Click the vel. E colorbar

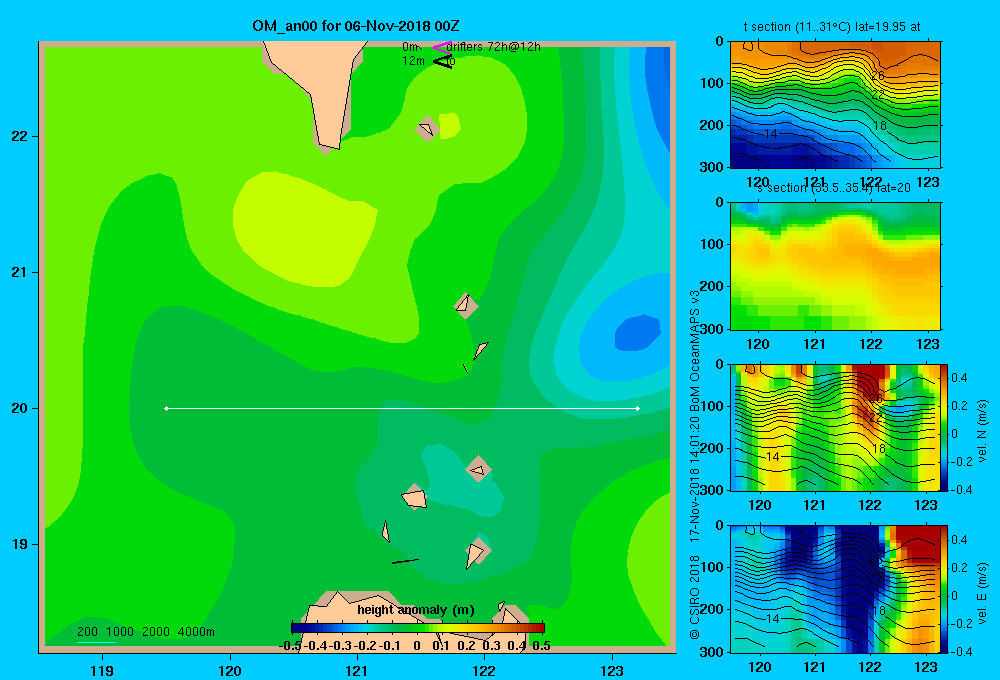pos(945,589)
